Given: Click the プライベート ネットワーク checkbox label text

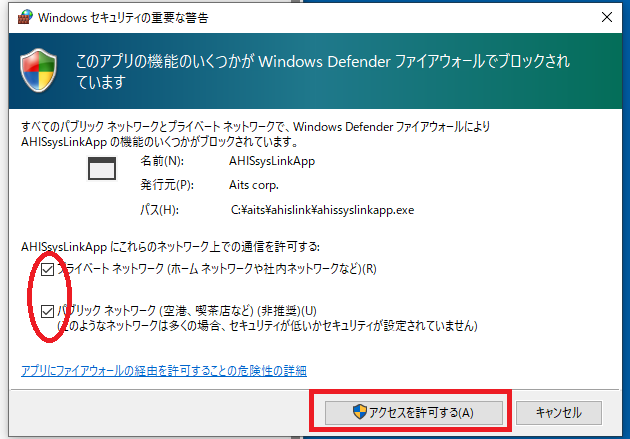Looking at the screenshot, I should point(217,269).
